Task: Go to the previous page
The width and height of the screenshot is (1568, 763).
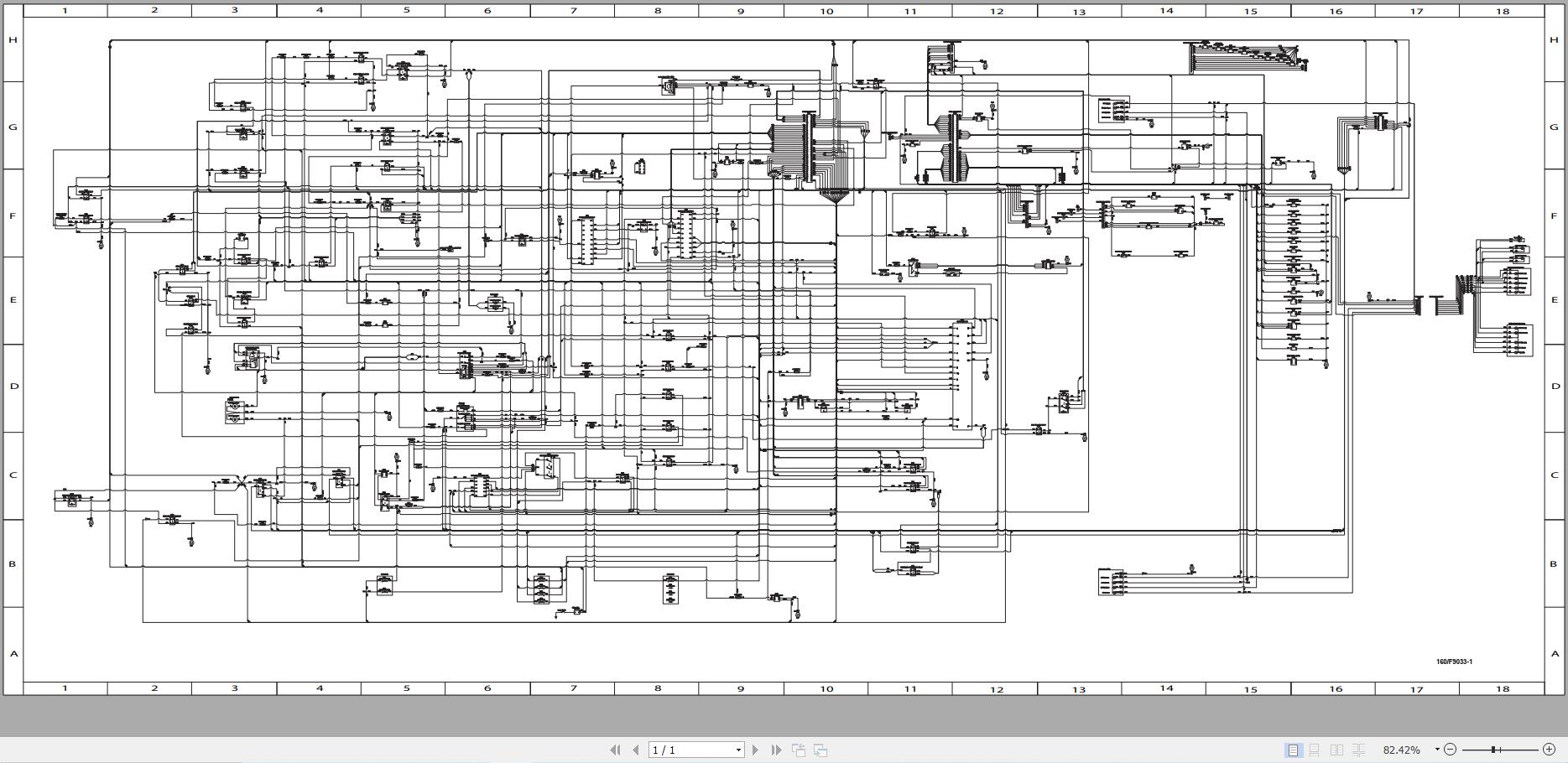Action: coord(635,750)
